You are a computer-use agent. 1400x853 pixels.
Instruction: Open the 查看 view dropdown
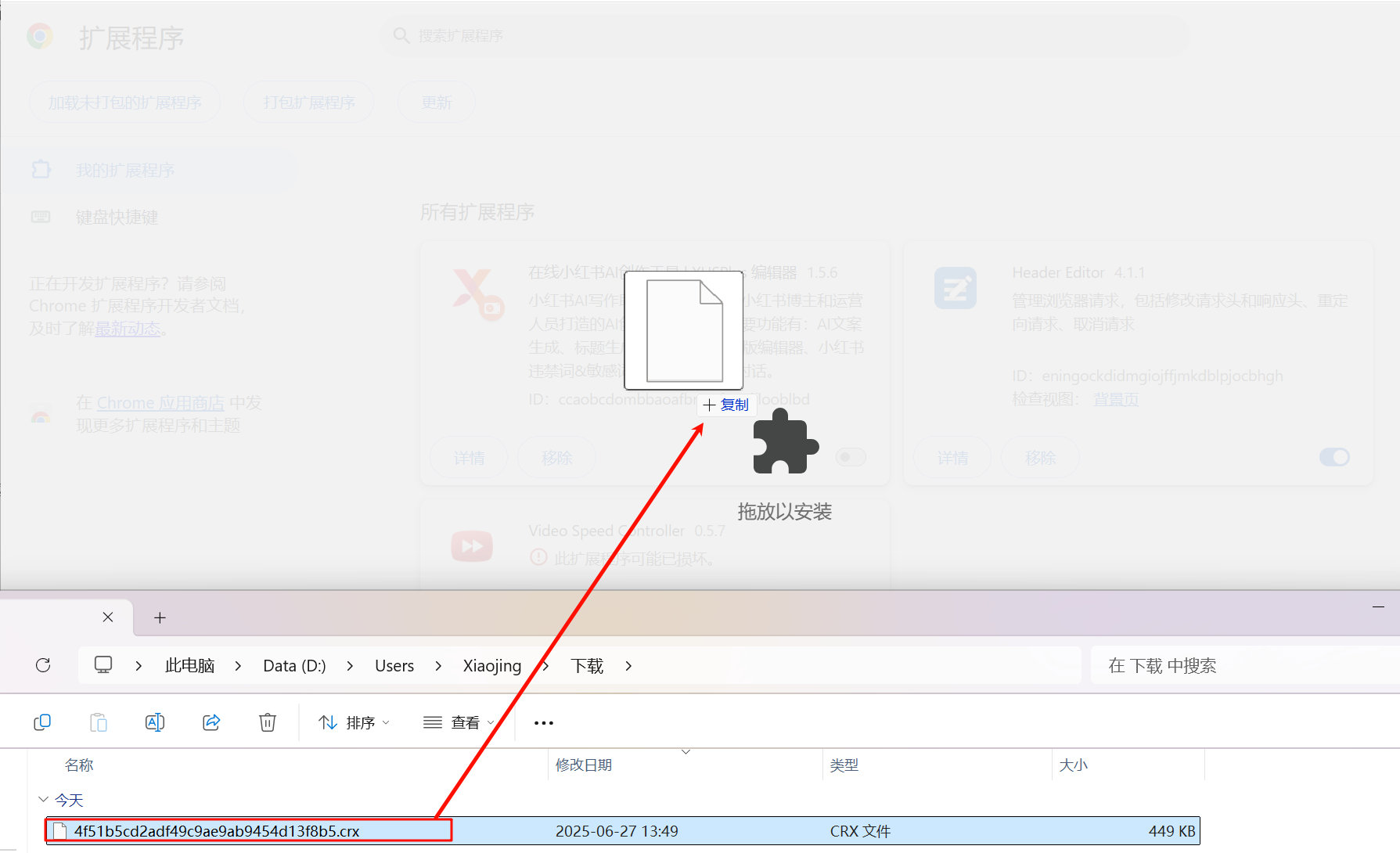tap(458, 722)
